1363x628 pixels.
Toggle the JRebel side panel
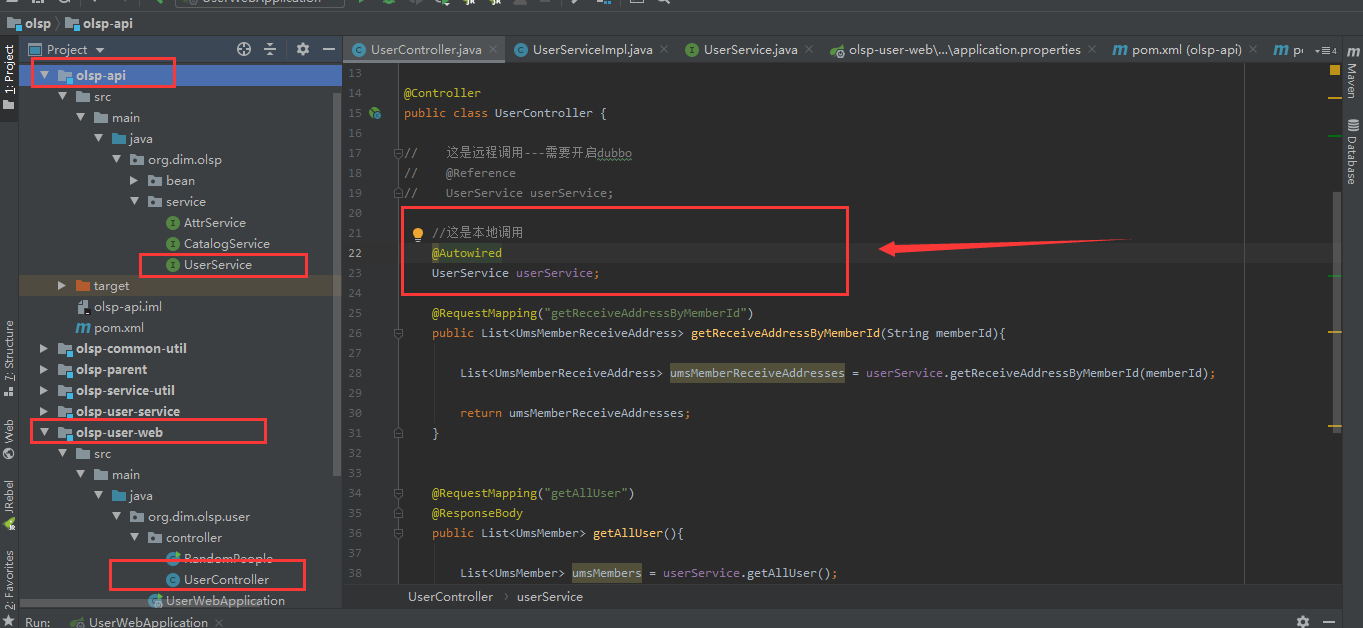click(9, 507)
